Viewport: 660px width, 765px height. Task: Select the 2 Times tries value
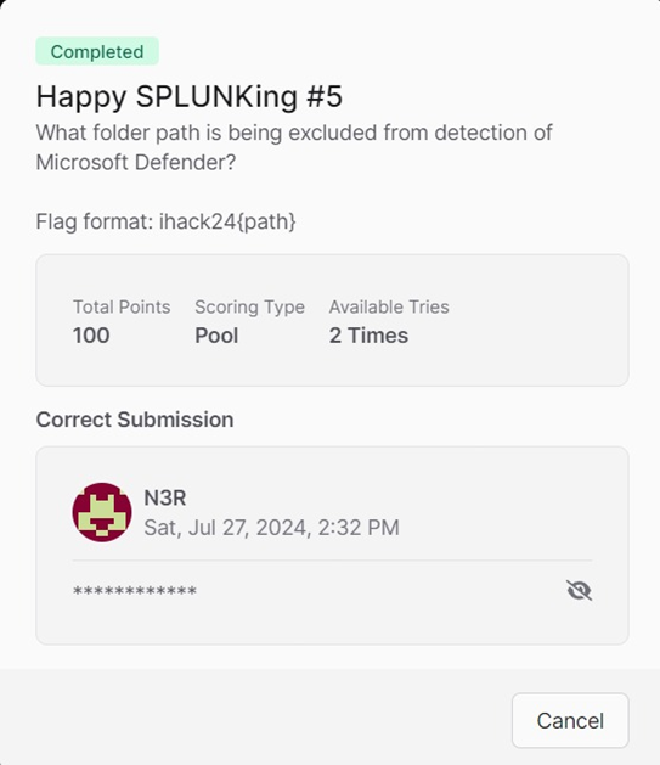point(368,336)
